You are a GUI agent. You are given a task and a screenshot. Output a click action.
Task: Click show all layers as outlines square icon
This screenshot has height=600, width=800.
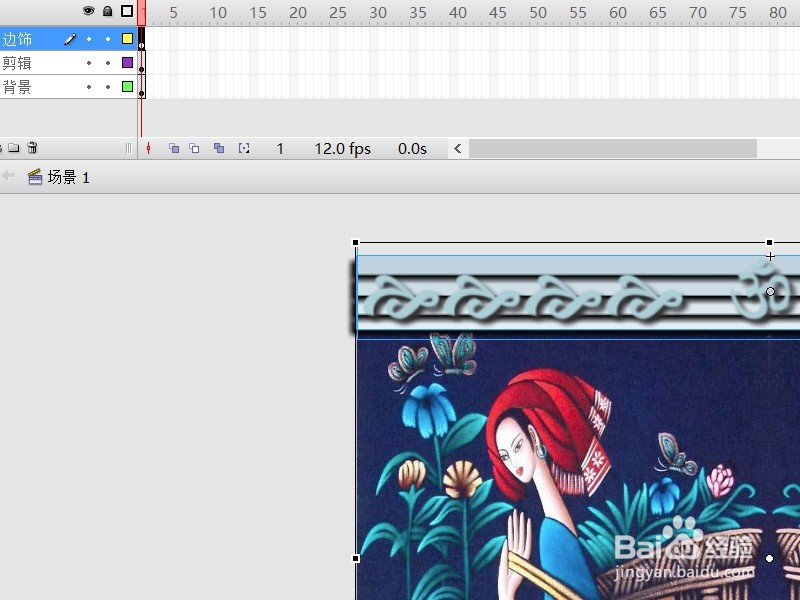[127, 11]
